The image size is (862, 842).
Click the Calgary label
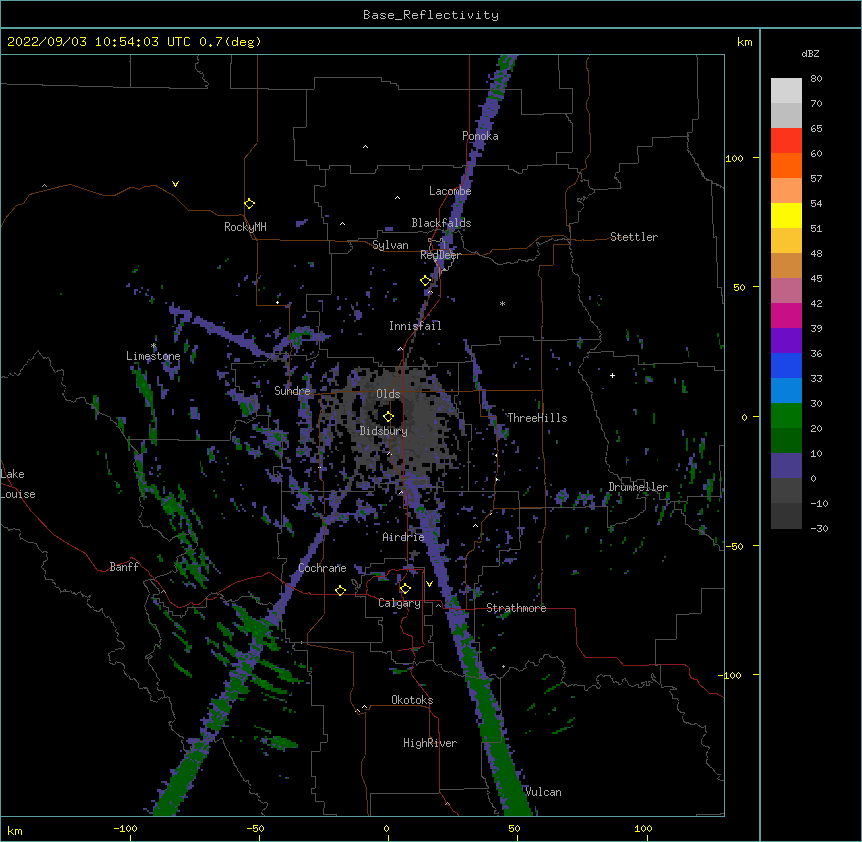399,603
